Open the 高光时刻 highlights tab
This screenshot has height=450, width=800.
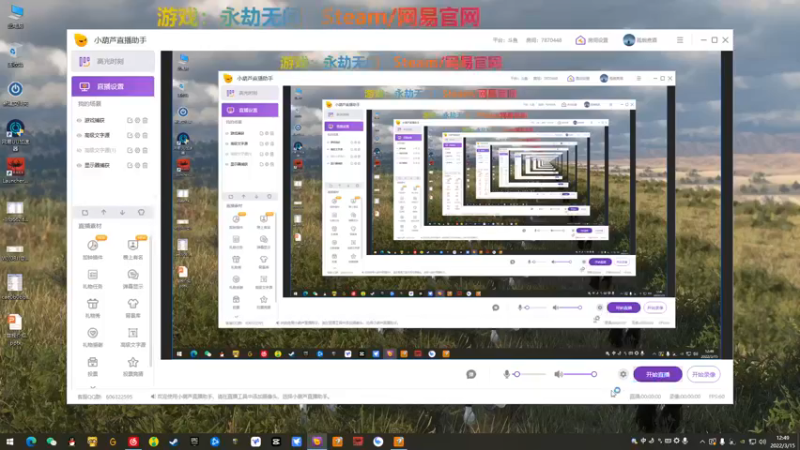(113, 62)
